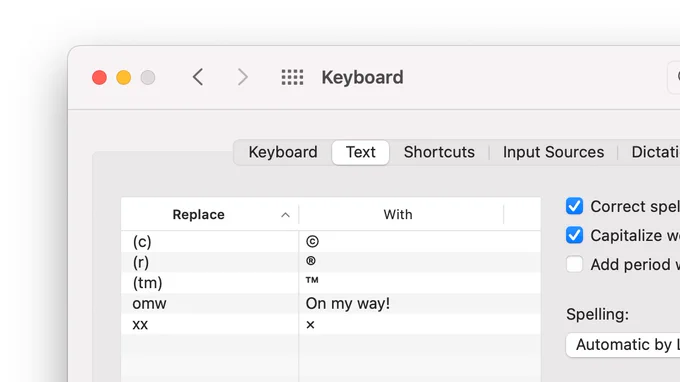Select the omw replacement row
Screen dimensions: 680x382
(331, 304)
